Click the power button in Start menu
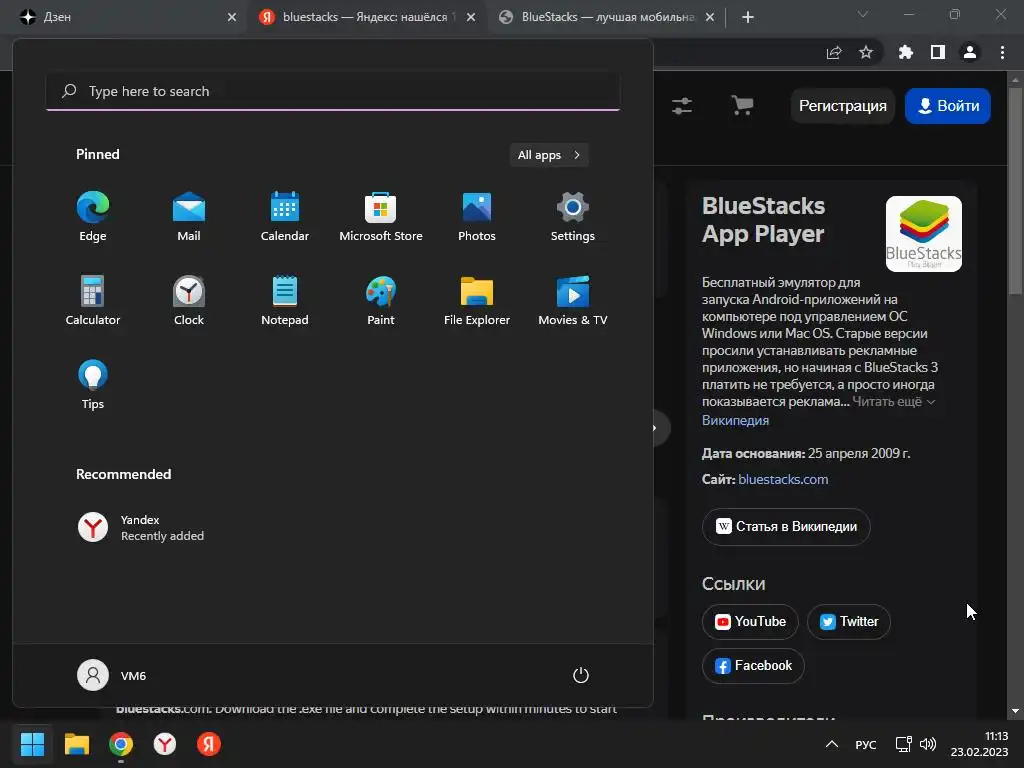1024x768 pixels. point(581,675)
